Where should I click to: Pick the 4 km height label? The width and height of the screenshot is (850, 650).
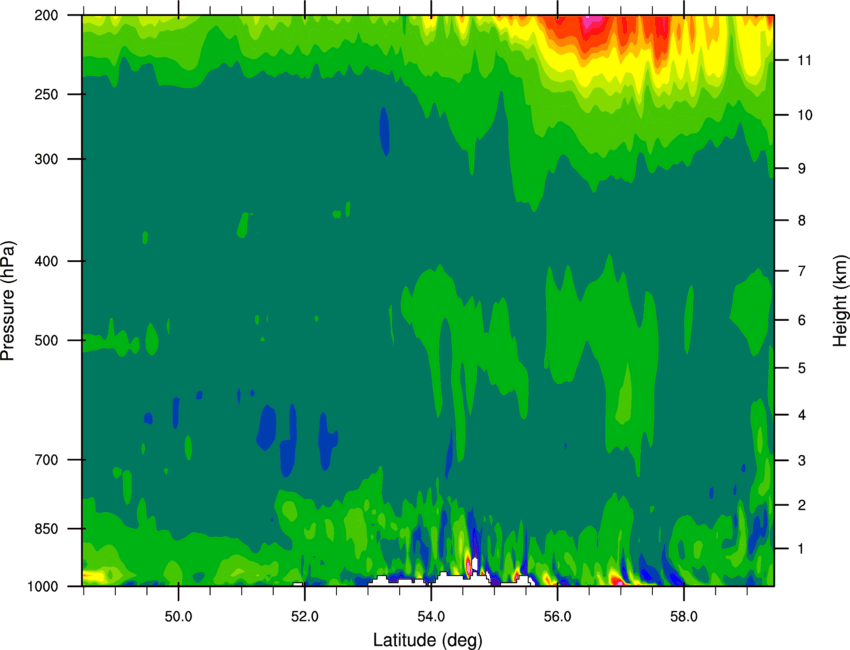(x=801, y=415)
